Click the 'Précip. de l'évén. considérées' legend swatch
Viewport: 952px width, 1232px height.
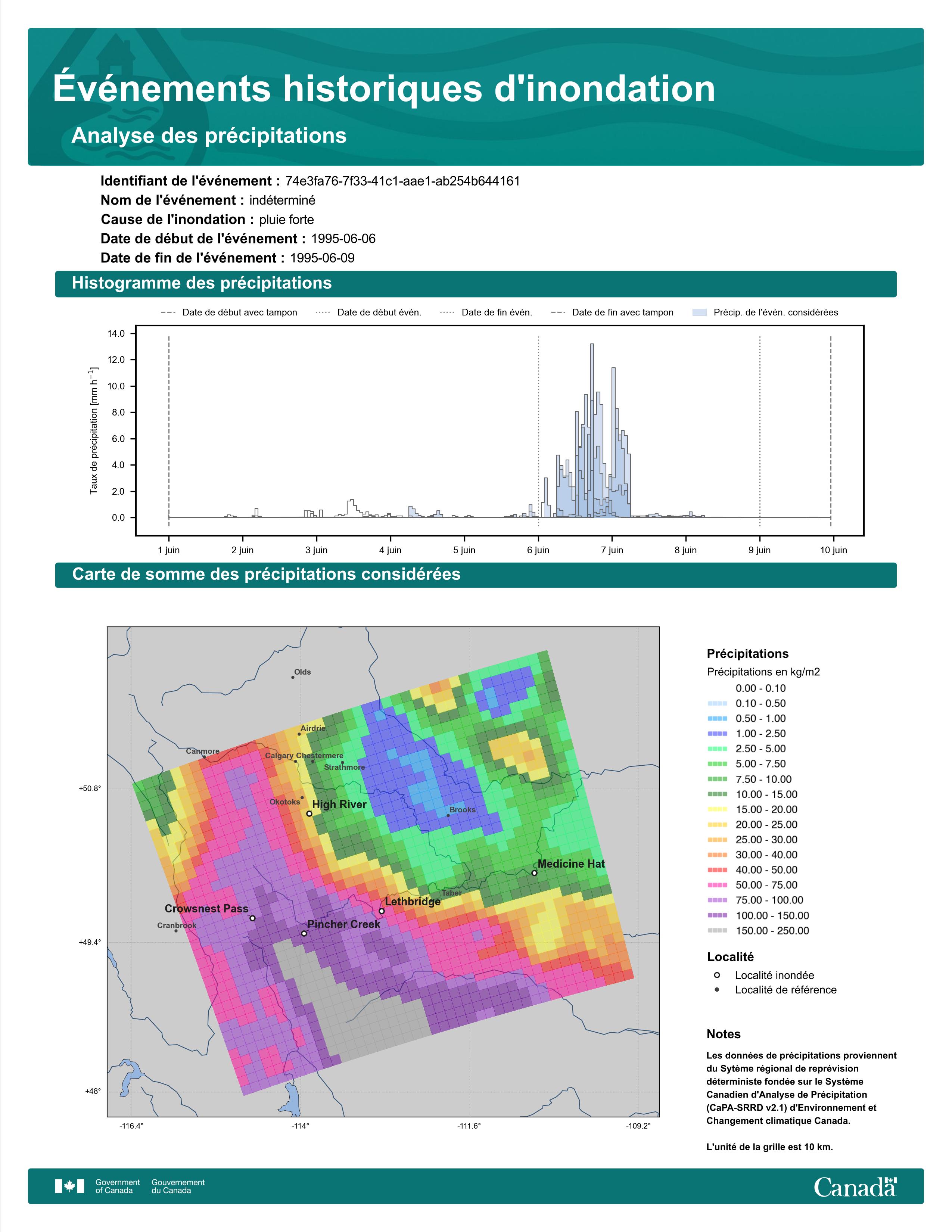(699, 312)
